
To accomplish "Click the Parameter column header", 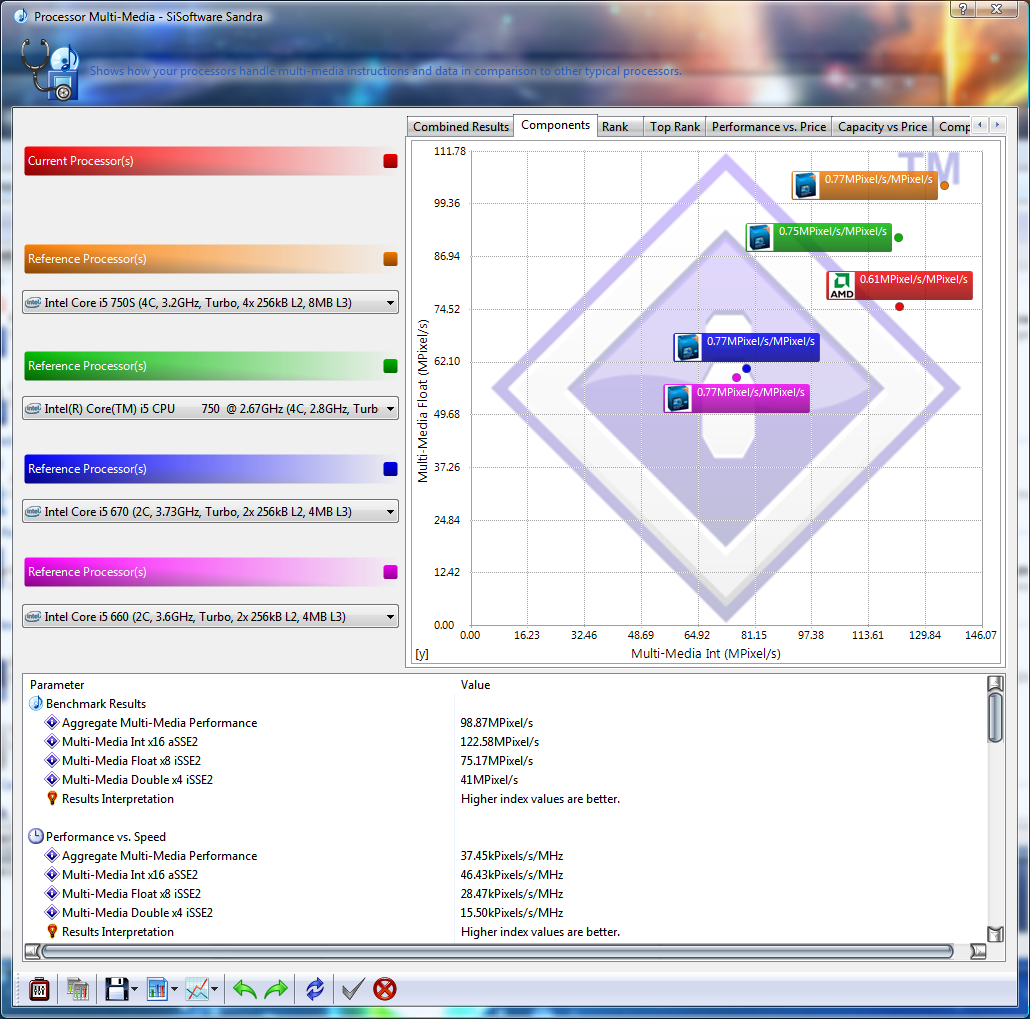I will [x=57, y=685].
